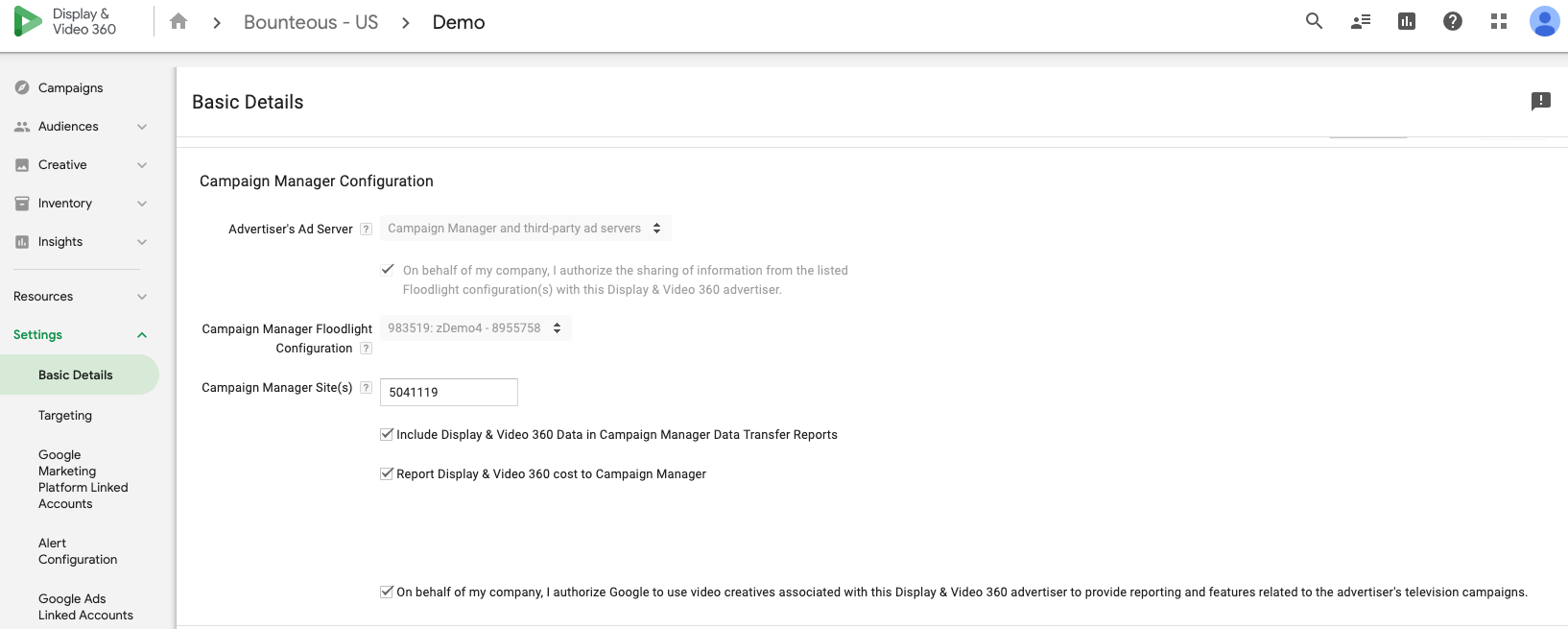Expand the Resources section chevron
This screenshot has height=629, width=1568.
(x=142, y=297)
